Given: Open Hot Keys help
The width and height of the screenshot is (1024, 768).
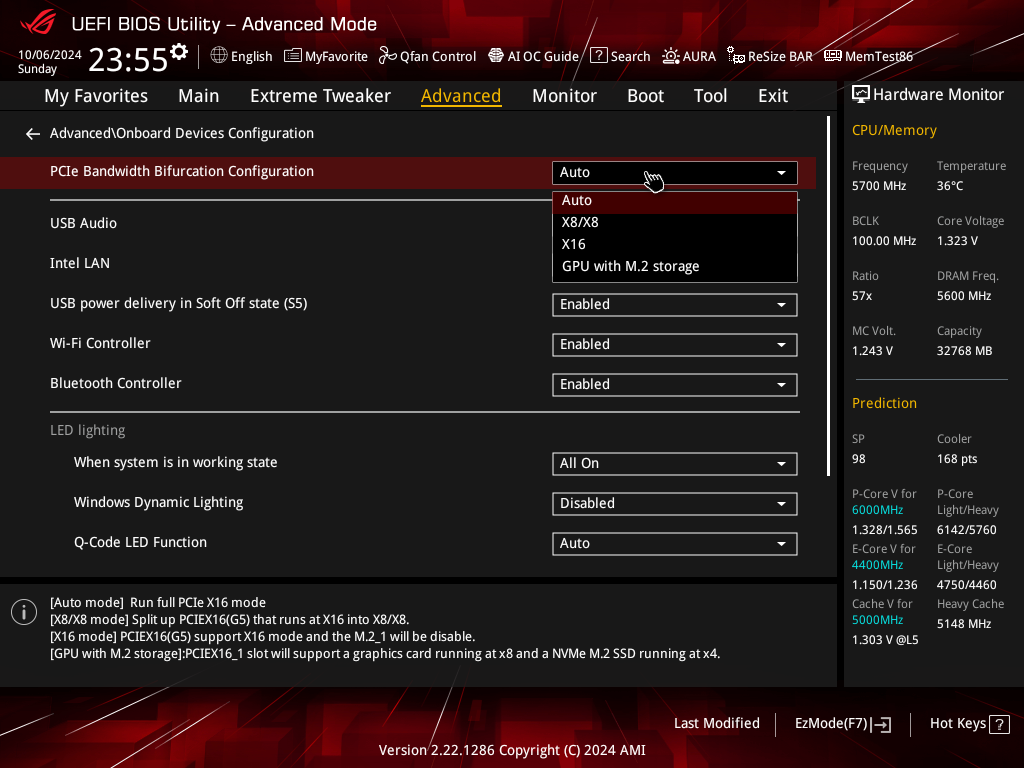Looking at the screenshot, I should [969, 724].
